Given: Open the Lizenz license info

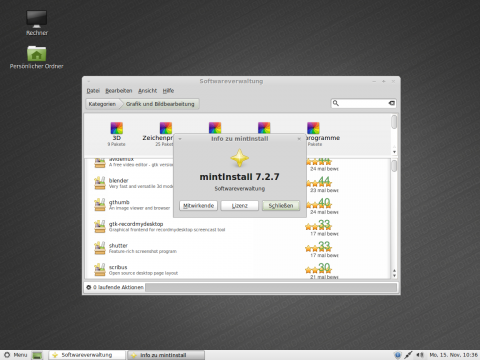Looking at the screenshot, I should coord(240,206).
